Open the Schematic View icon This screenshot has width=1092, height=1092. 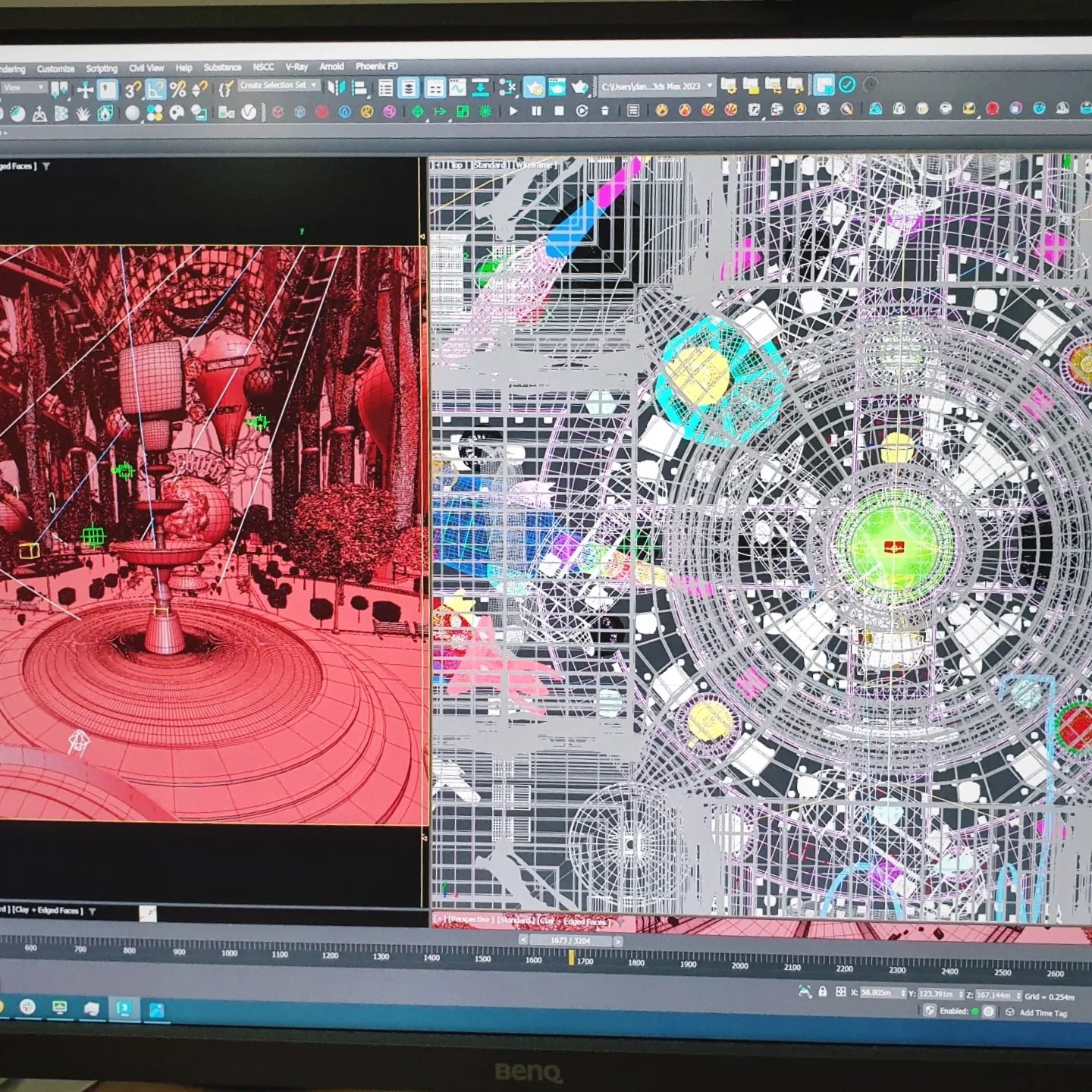pos(507,88)
